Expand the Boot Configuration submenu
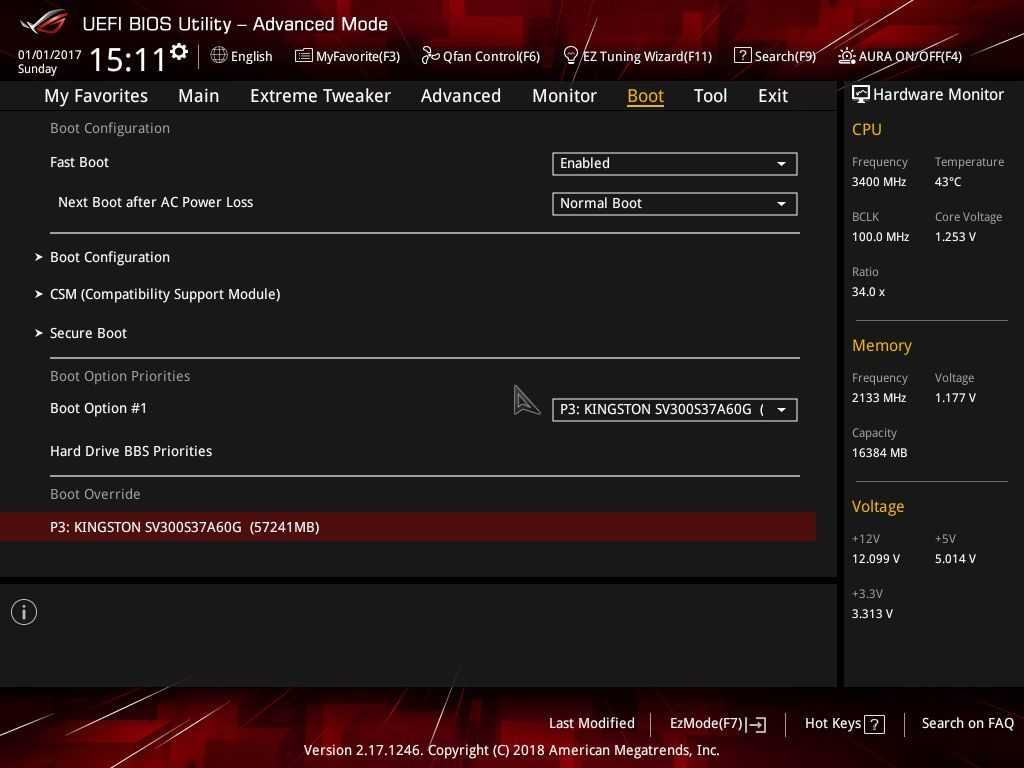1024x768 pixels. click(x=109, y=257)
